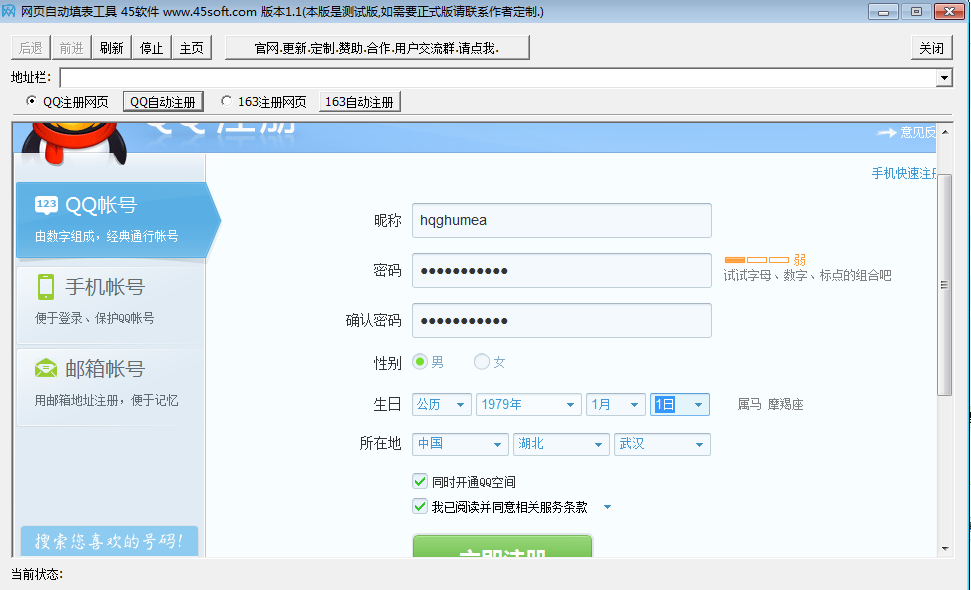This screenshot has height=590, width=971.
Task: Click the QQ帐号 speech bubble icon
Action: coord(46,205)
